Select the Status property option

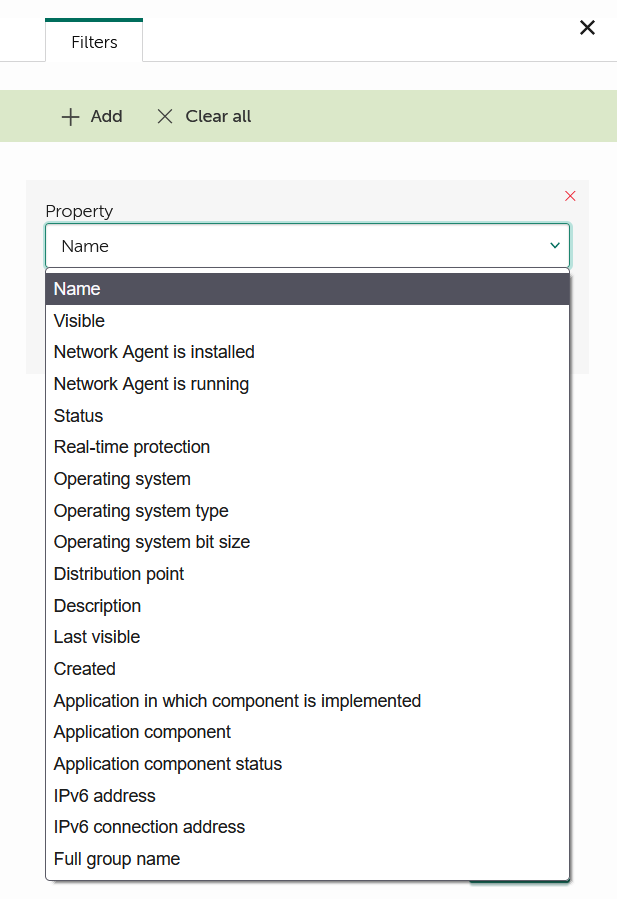pos(78,416)
